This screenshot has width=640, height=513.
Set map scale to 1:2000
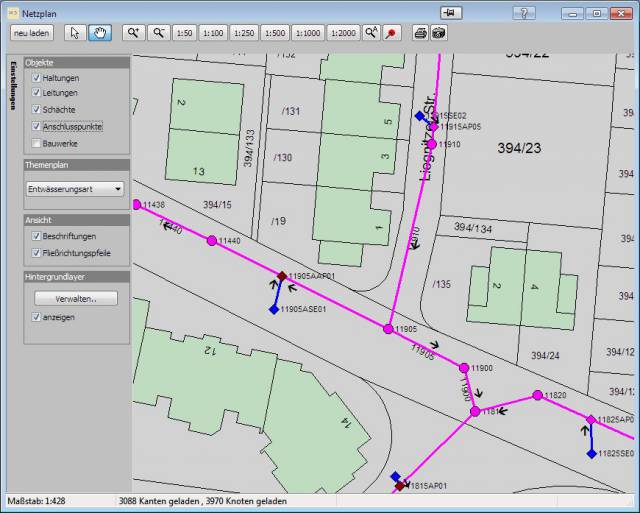[343, 33]
